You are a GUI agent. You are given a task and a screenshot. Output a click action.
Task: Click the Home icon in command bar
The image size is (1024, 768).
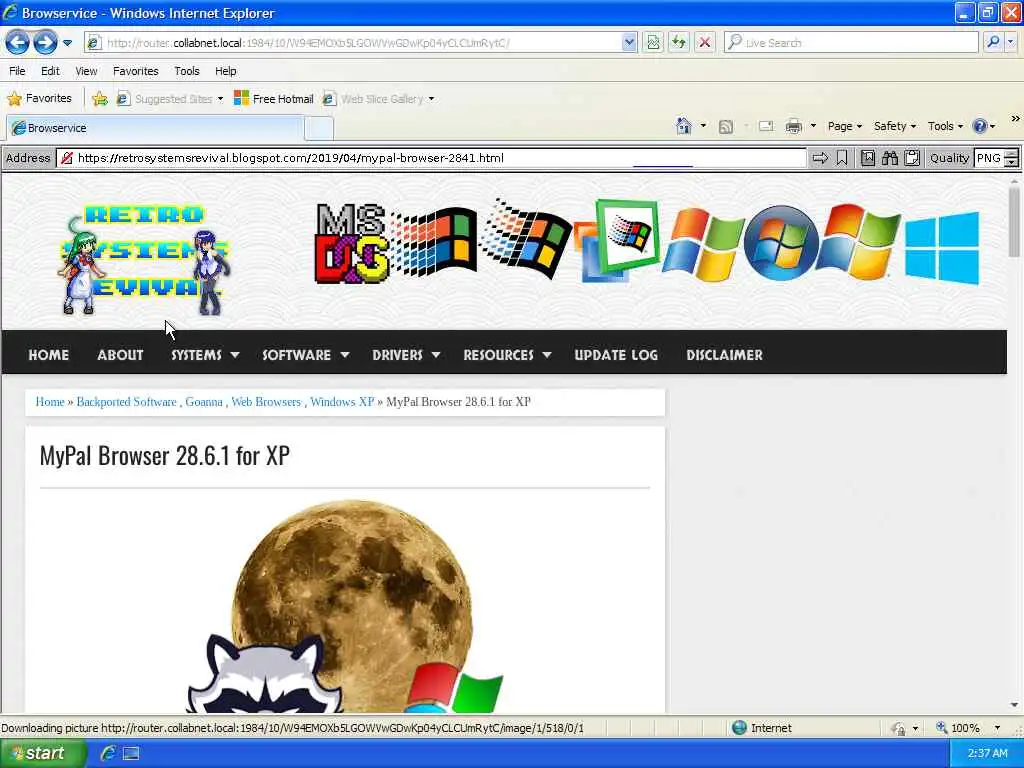(684, 126)
